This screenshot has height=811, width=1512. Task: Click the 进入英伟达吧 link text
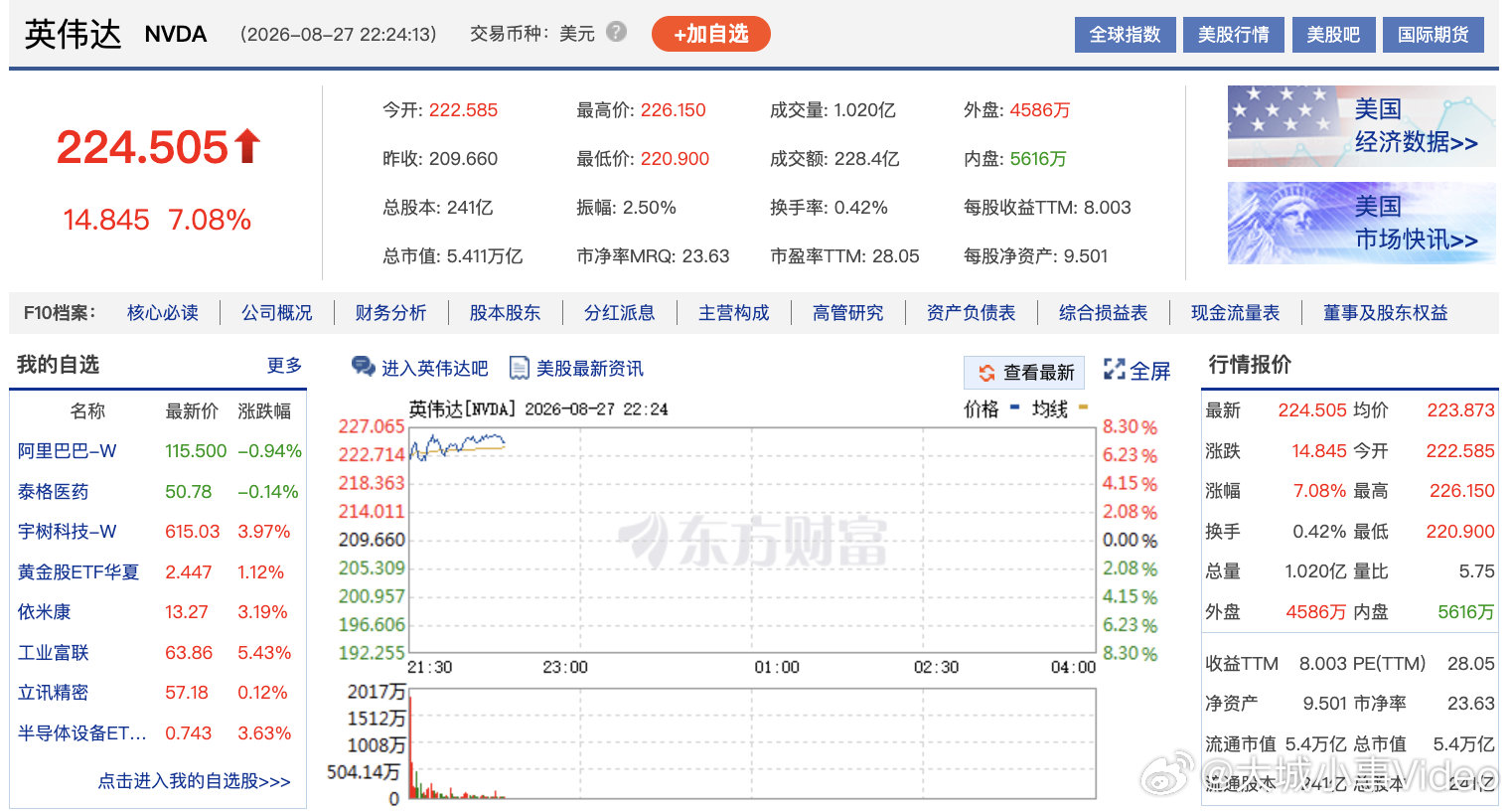tap(435, 369)
